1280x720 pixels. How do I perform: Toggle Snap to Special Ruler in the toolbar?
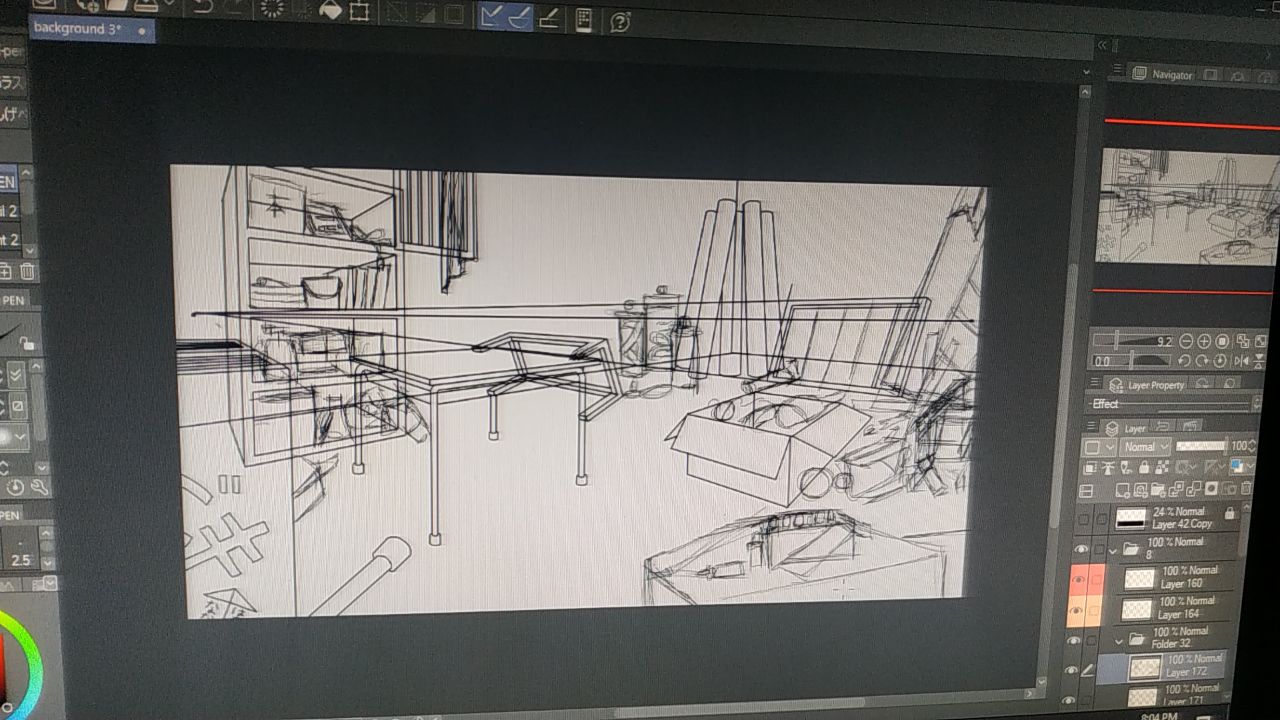pos(520,17)
